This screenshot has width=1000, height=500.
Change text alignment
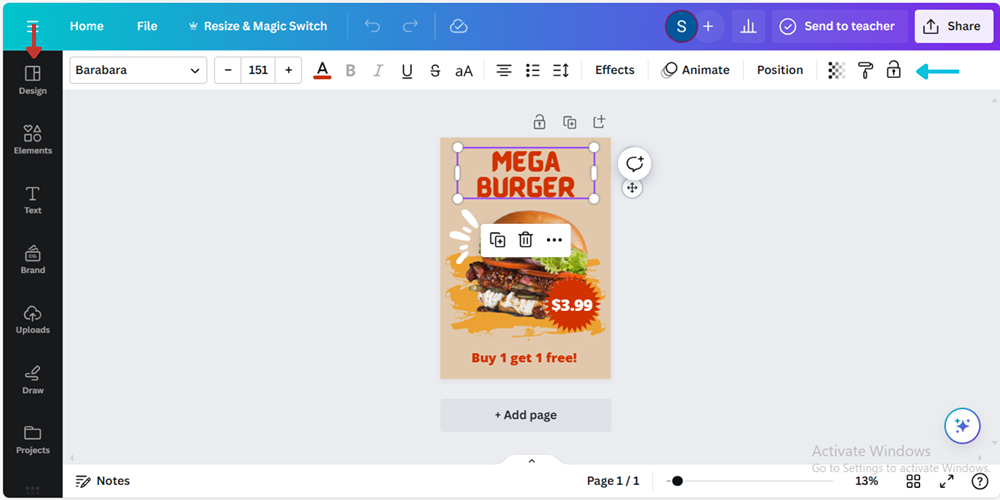[504, 70]
